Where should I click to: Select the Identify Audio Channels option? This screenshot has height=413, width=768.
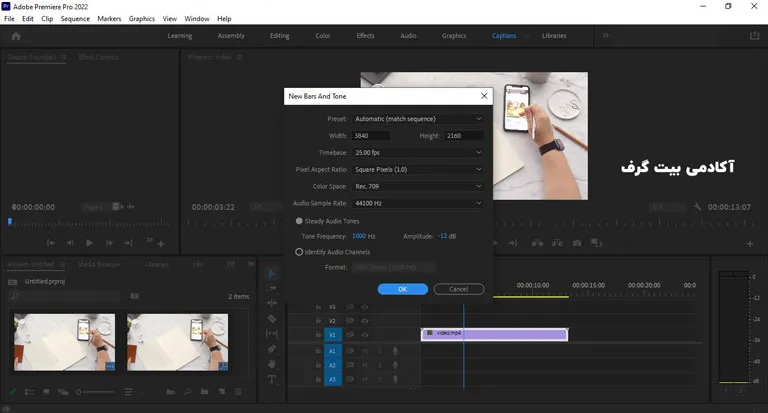point(299,252)
